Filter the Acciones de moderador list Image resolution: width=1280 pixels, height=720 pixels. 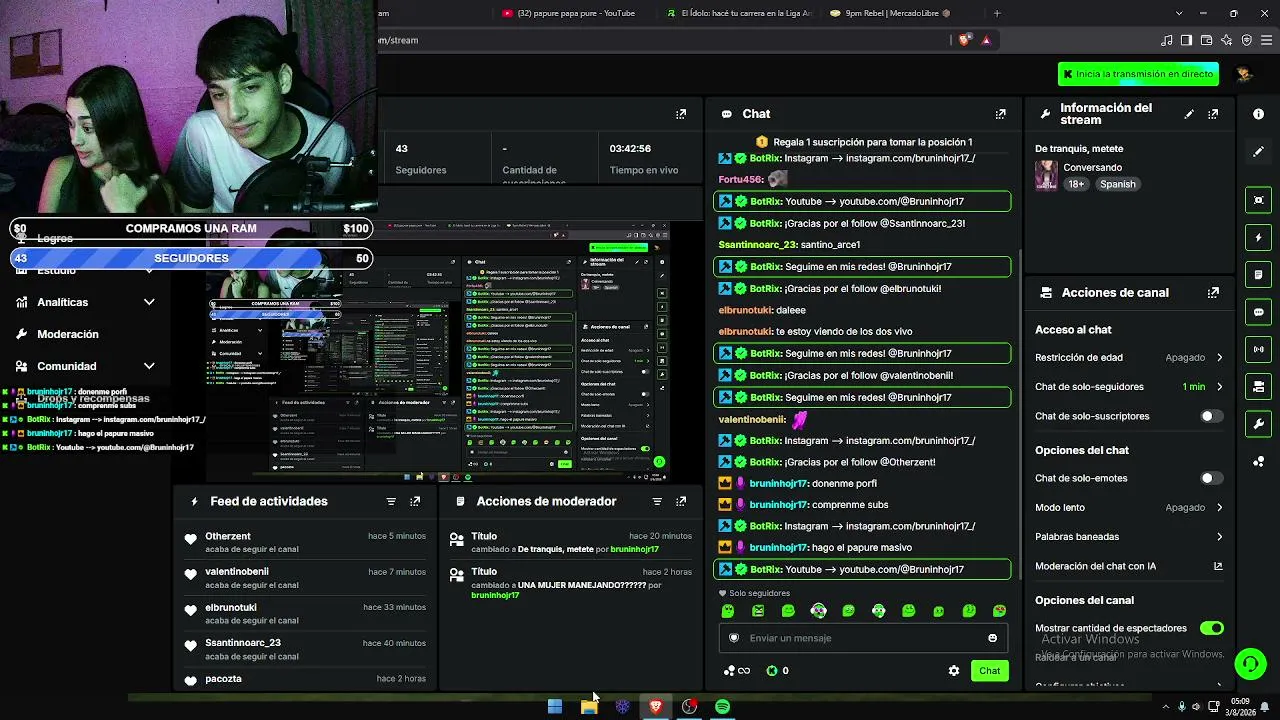pos(657,501)
